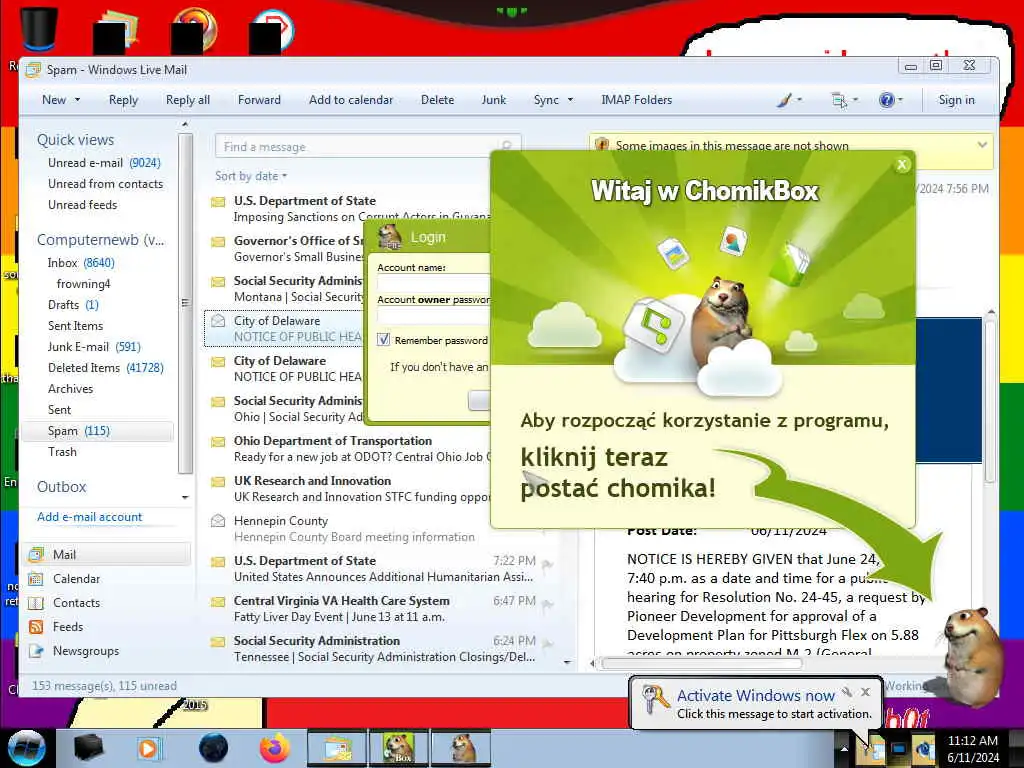Show hidden tray icons arrow
The image size is (1024, 768).
pos(844,749)
